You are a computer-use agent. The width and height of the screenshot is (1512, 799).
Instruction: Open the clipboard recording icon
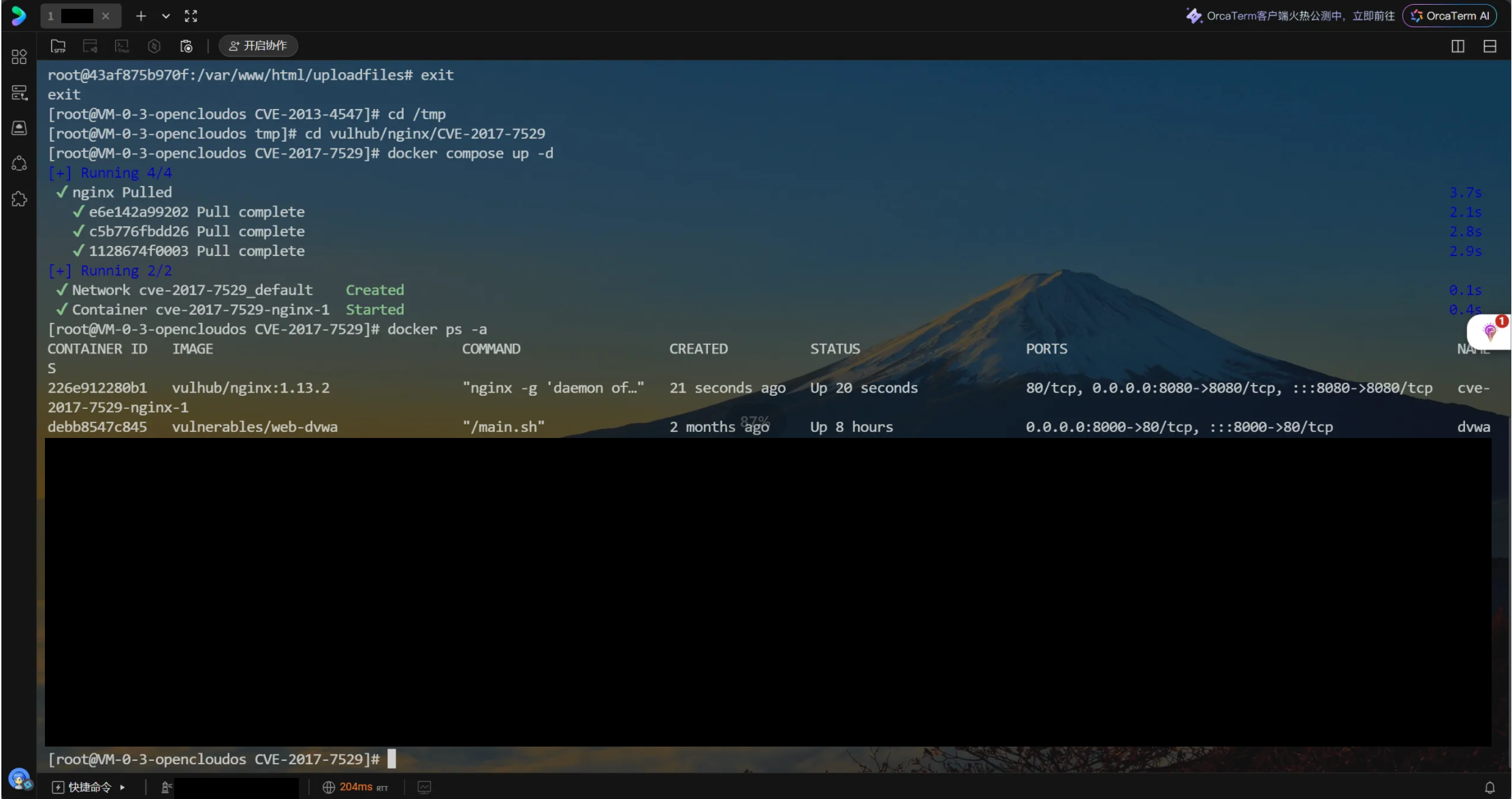[x=186, y=46]
